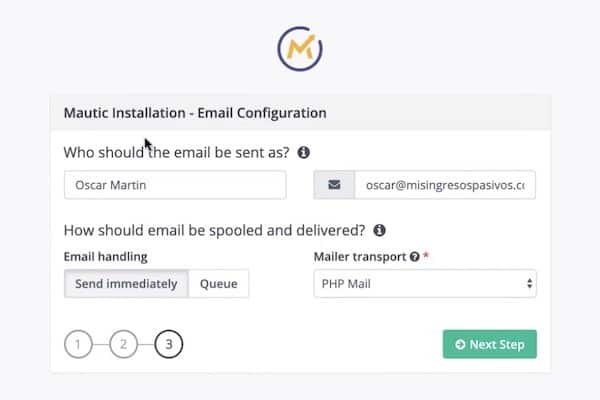Click the Mailer transport help question mark
Viewport: 600px width, 400px height.
coord(414,257)
